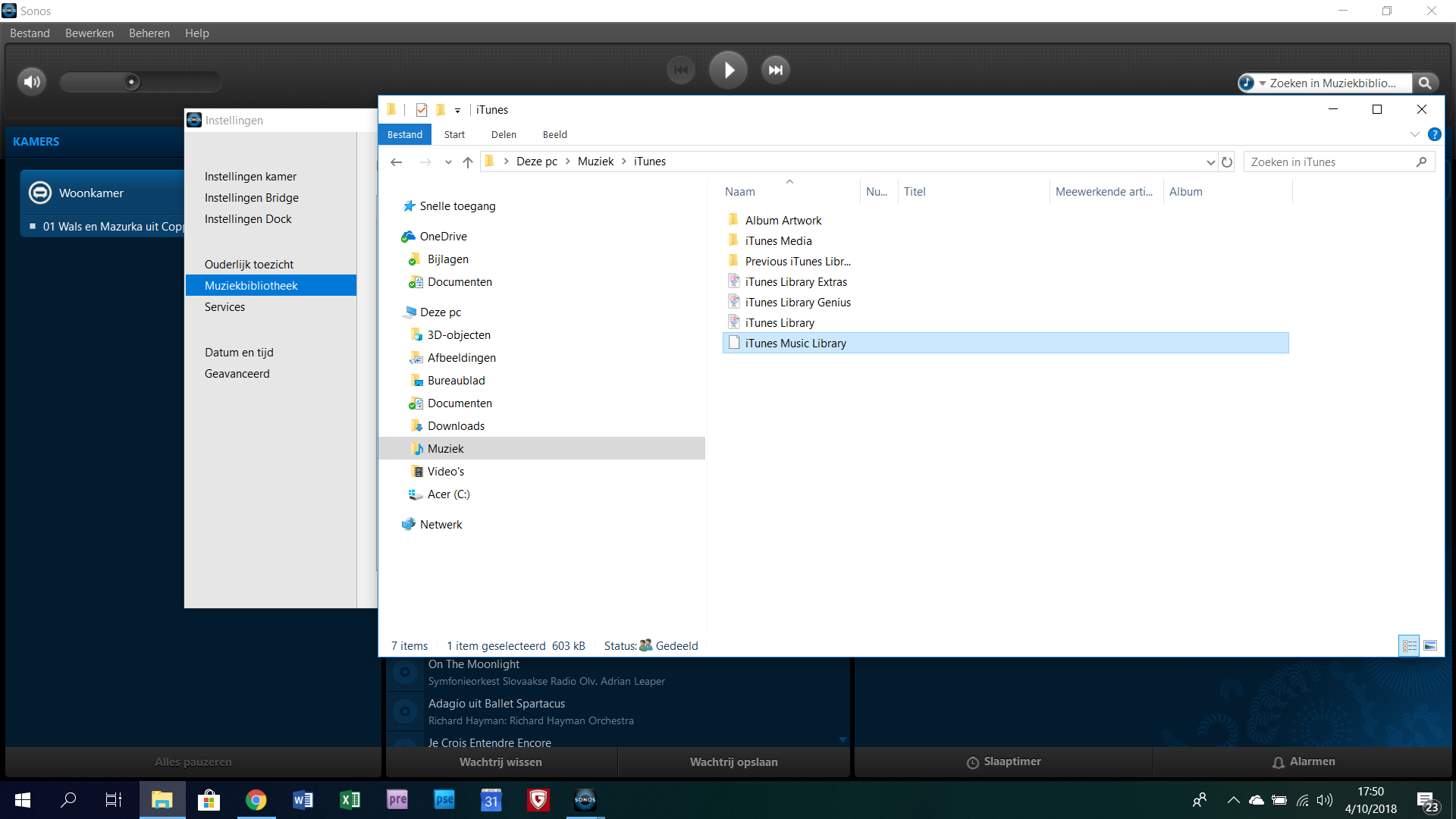
Task: Expand the Explorer ribbon chevron
Action: (1414, 134)
